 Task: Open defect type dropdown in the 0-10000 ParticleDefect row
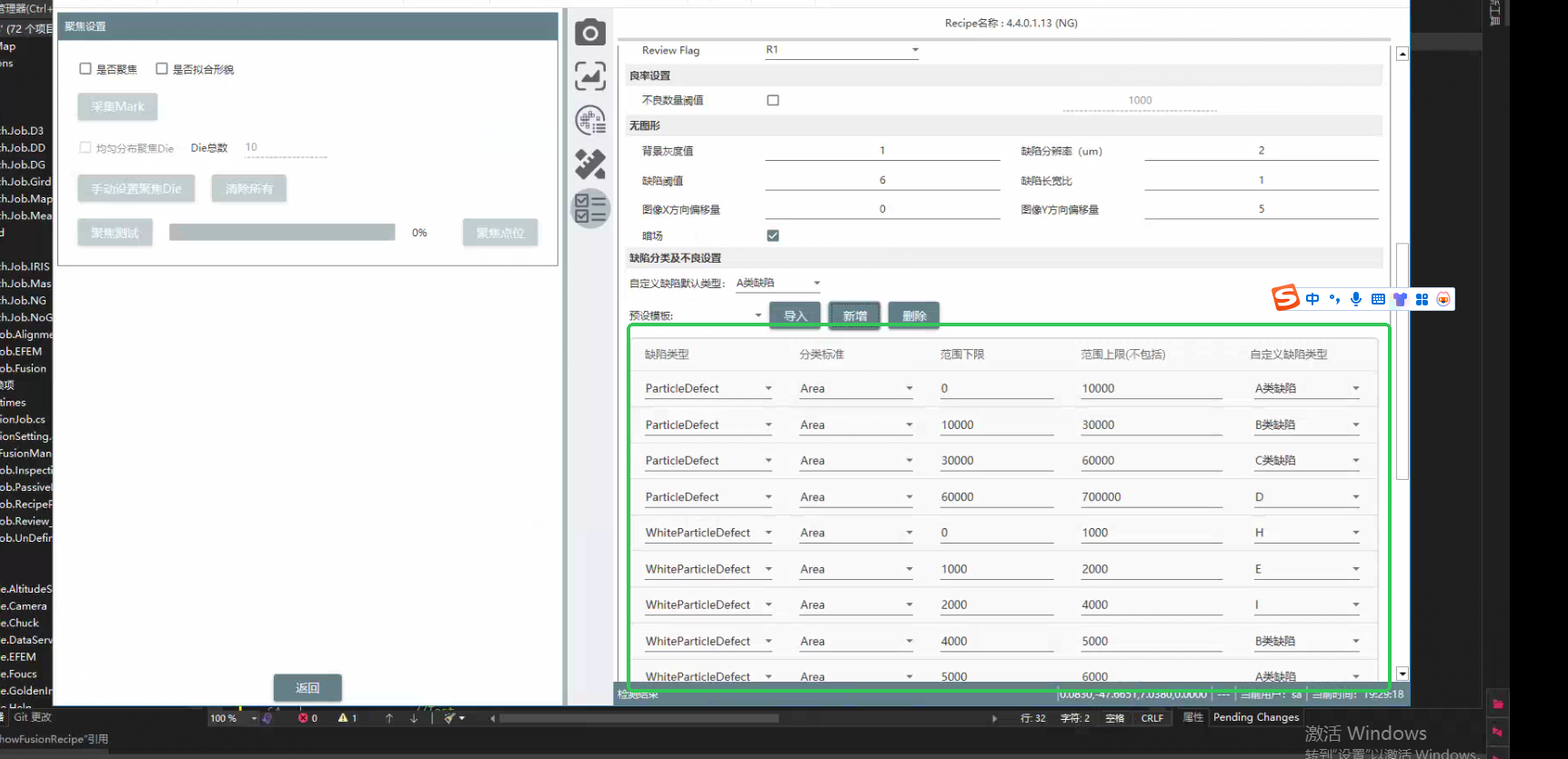709,389
